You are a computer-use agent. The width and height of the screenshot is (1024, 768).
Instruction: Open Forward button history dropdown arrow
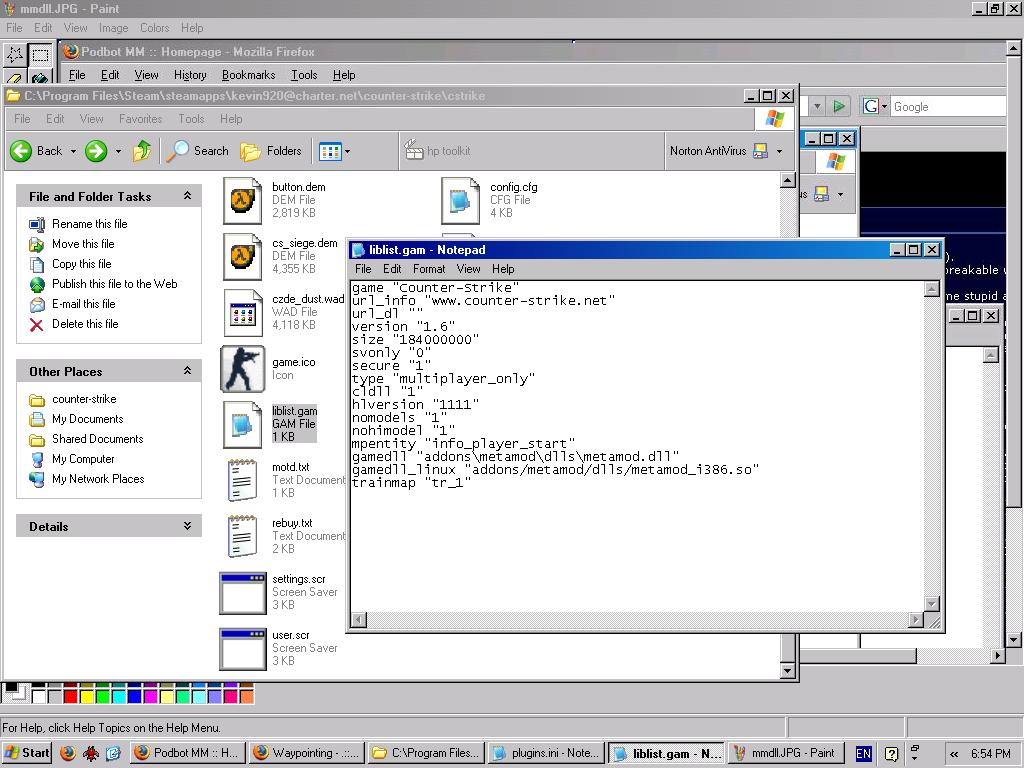click(118, 152)
